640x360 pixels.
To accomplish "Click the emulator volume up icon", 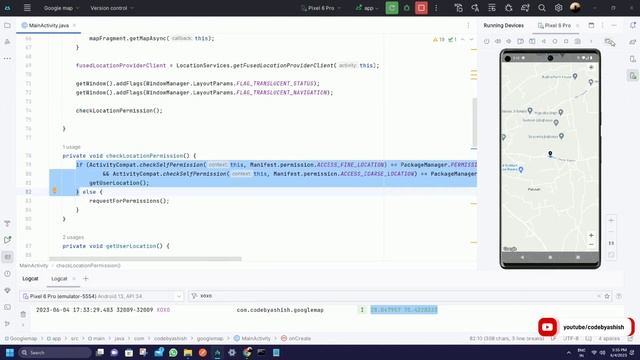I will pyautogui.click(x=498, y=41).
